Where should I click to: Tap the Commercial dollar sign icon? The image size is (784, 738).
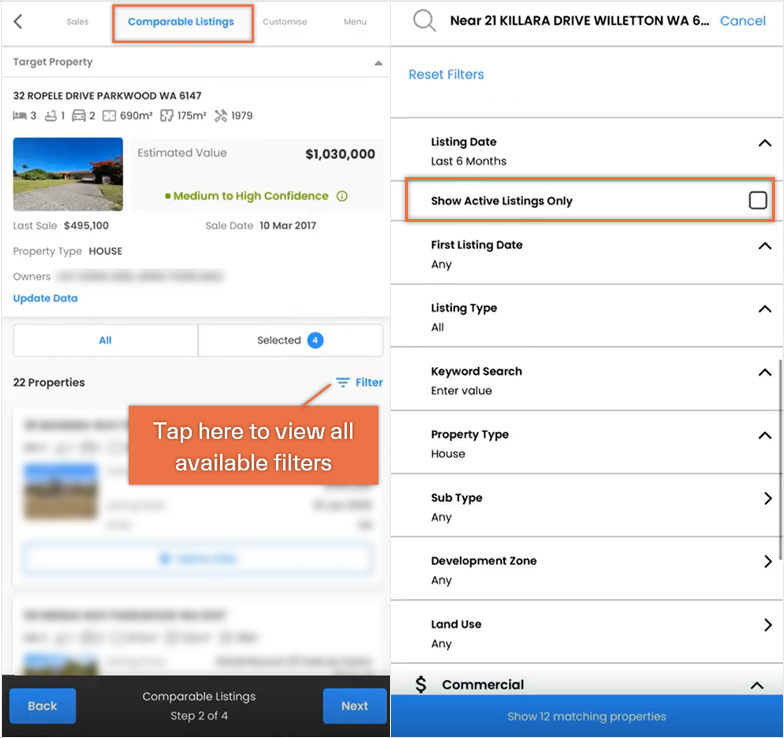pyautogui.click(x=421, y=684)
